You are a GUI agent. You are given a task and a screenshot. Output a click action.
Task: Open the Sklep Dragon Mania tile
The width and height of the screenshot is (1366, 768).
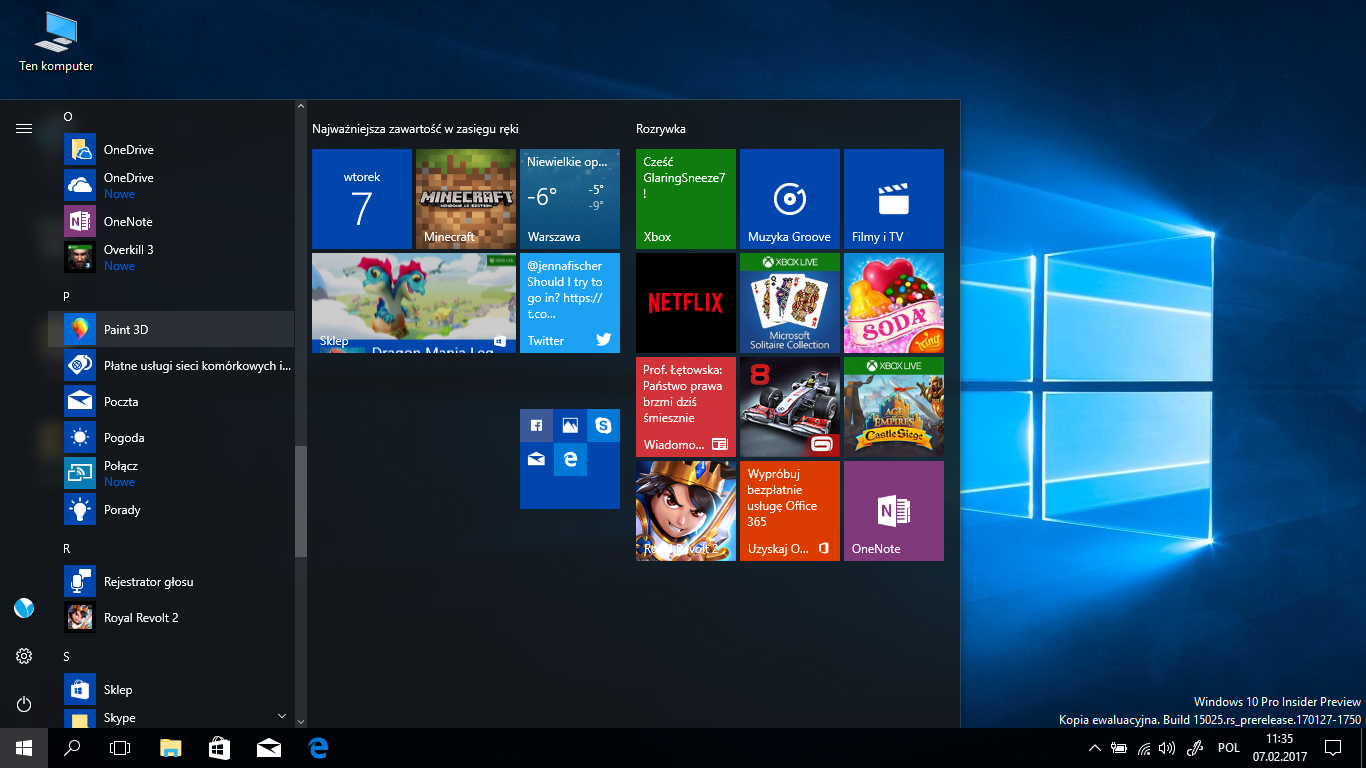(414, 303)
